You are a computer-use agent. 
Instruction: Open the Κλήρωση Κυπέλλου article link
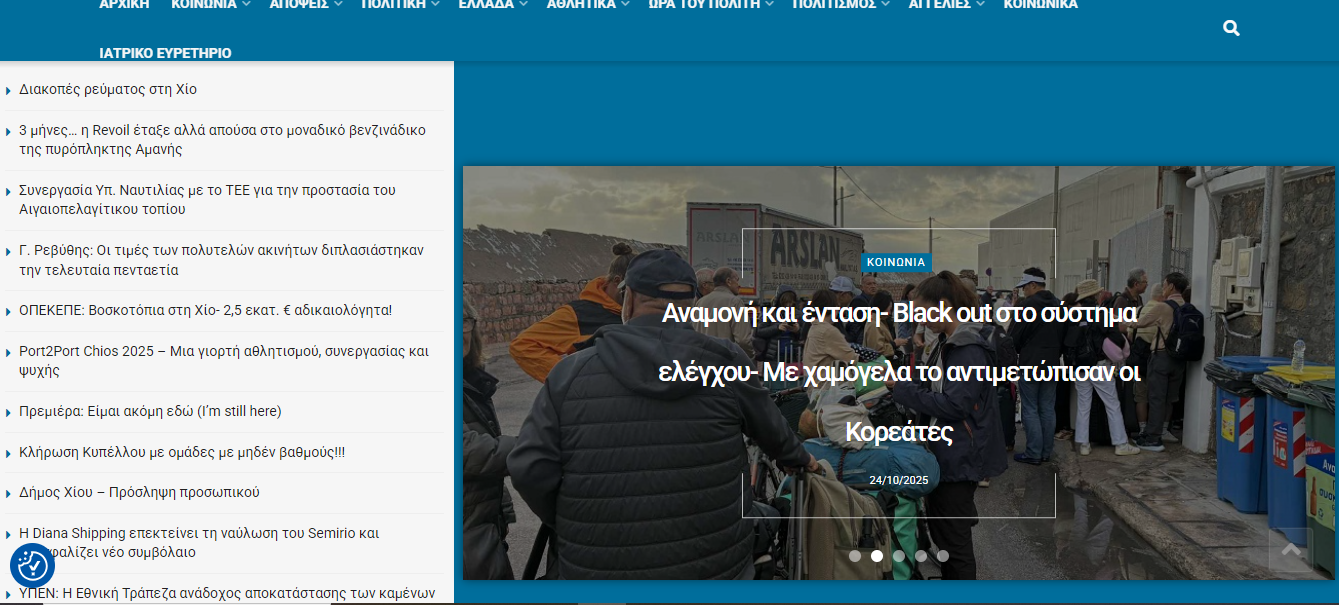point(182,452)
